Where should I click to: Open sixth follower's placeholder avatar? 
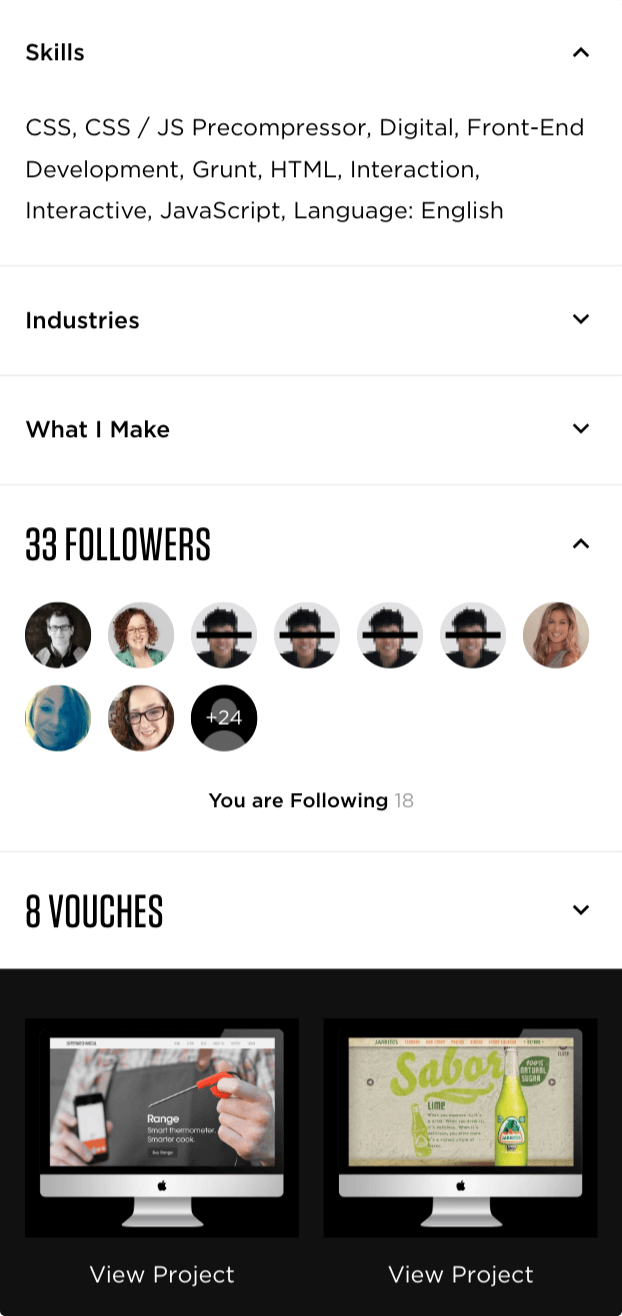coord(473,635)
